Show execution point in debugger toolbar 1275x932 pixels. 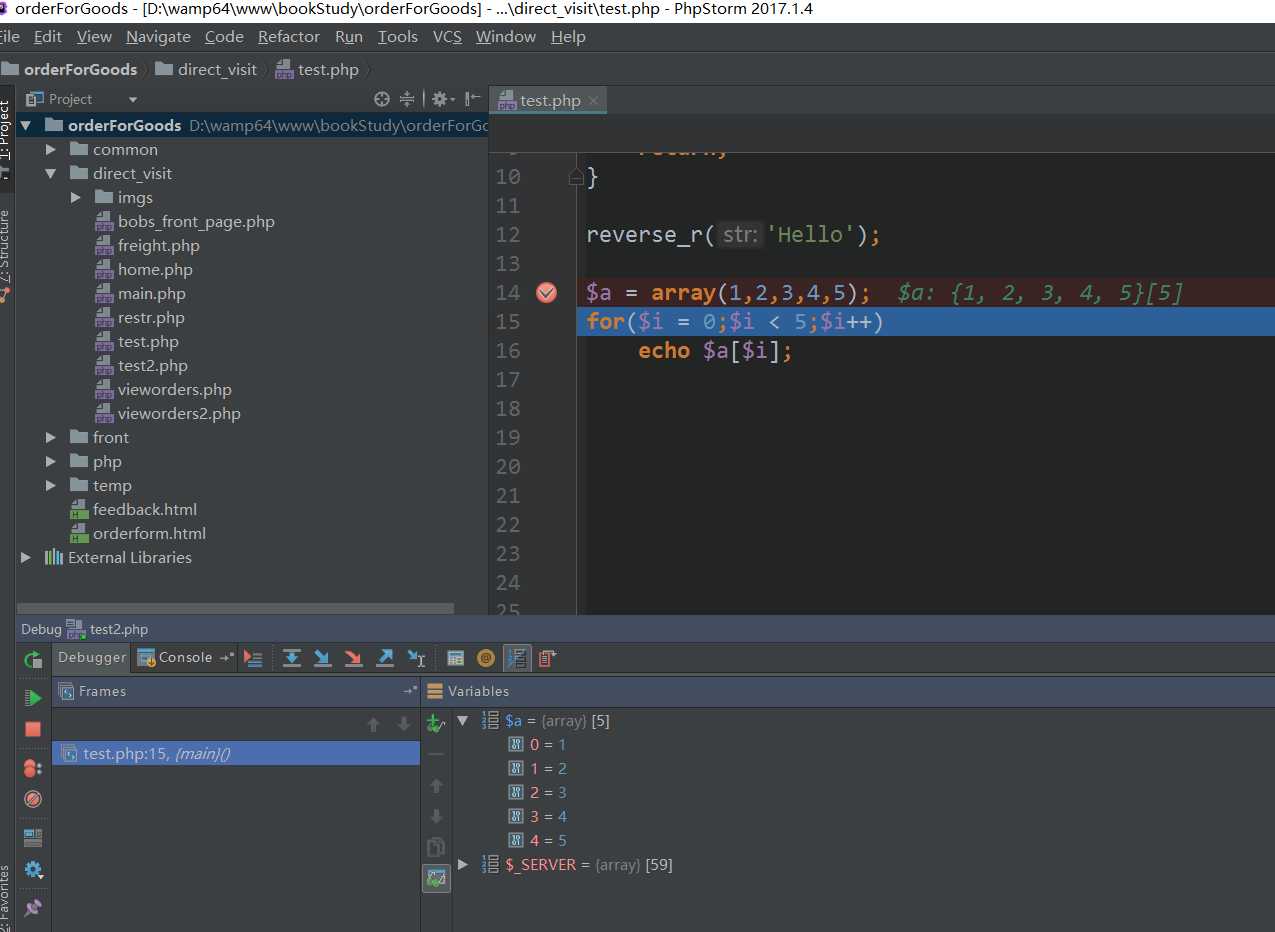tap(253, 657)
